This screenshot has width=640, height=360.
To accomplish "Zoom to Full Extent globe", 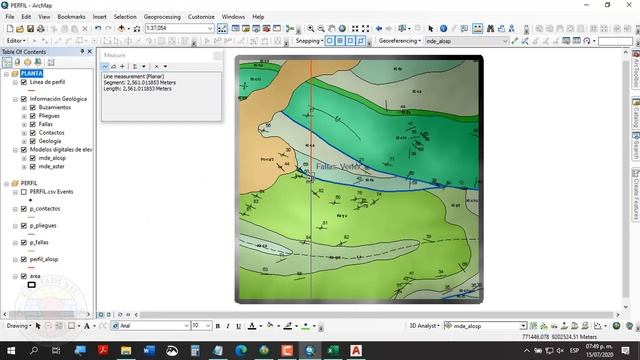I will tap(342, 29).
